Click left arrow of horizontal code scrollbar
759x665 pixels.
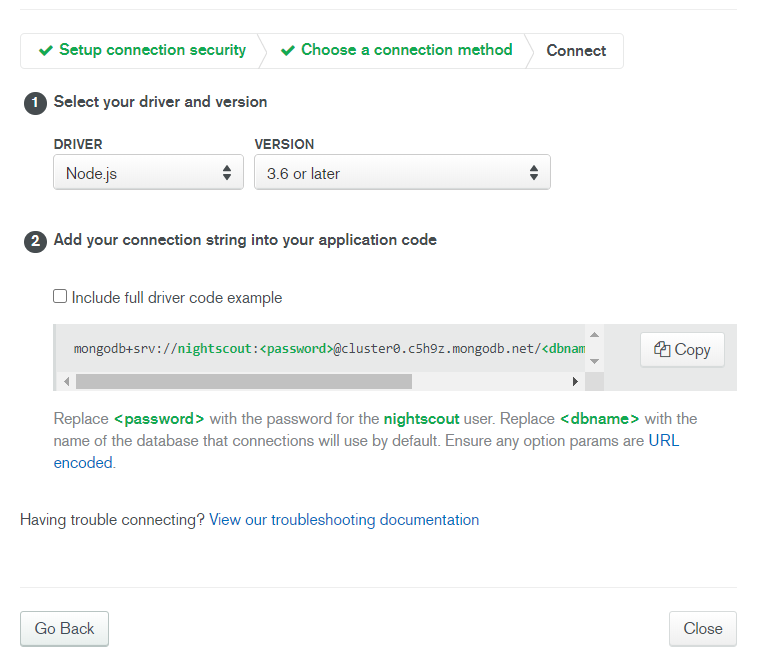point(67,381)
